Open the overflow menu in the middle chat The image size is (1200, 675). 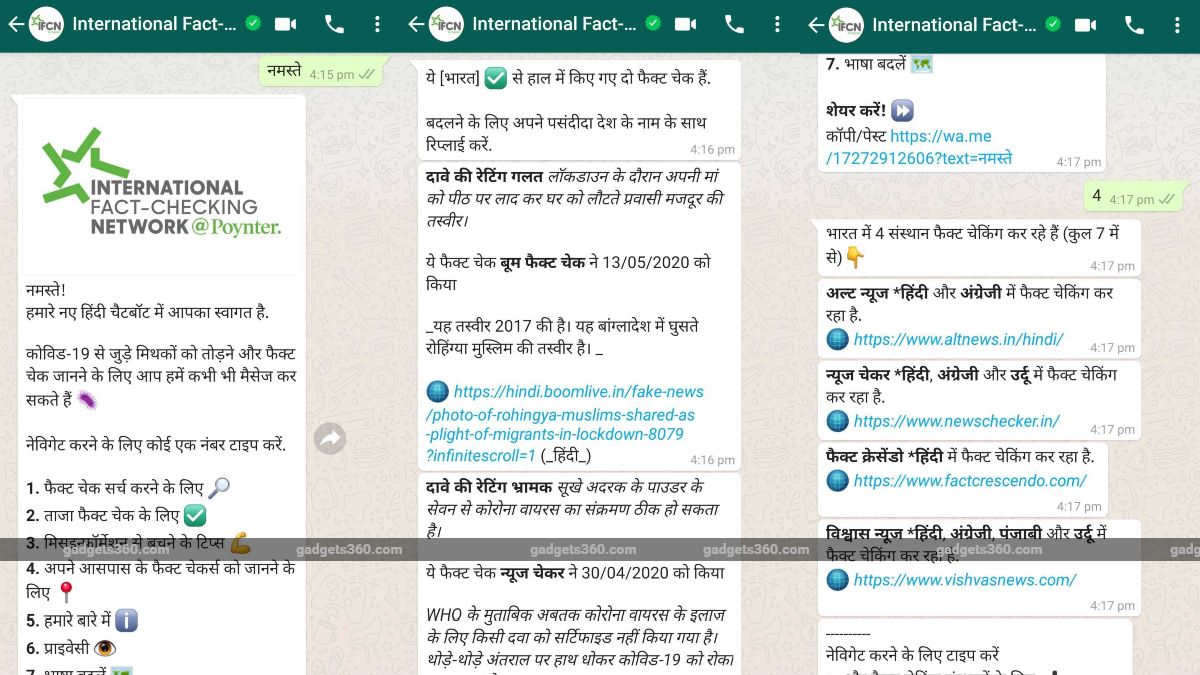777,25
